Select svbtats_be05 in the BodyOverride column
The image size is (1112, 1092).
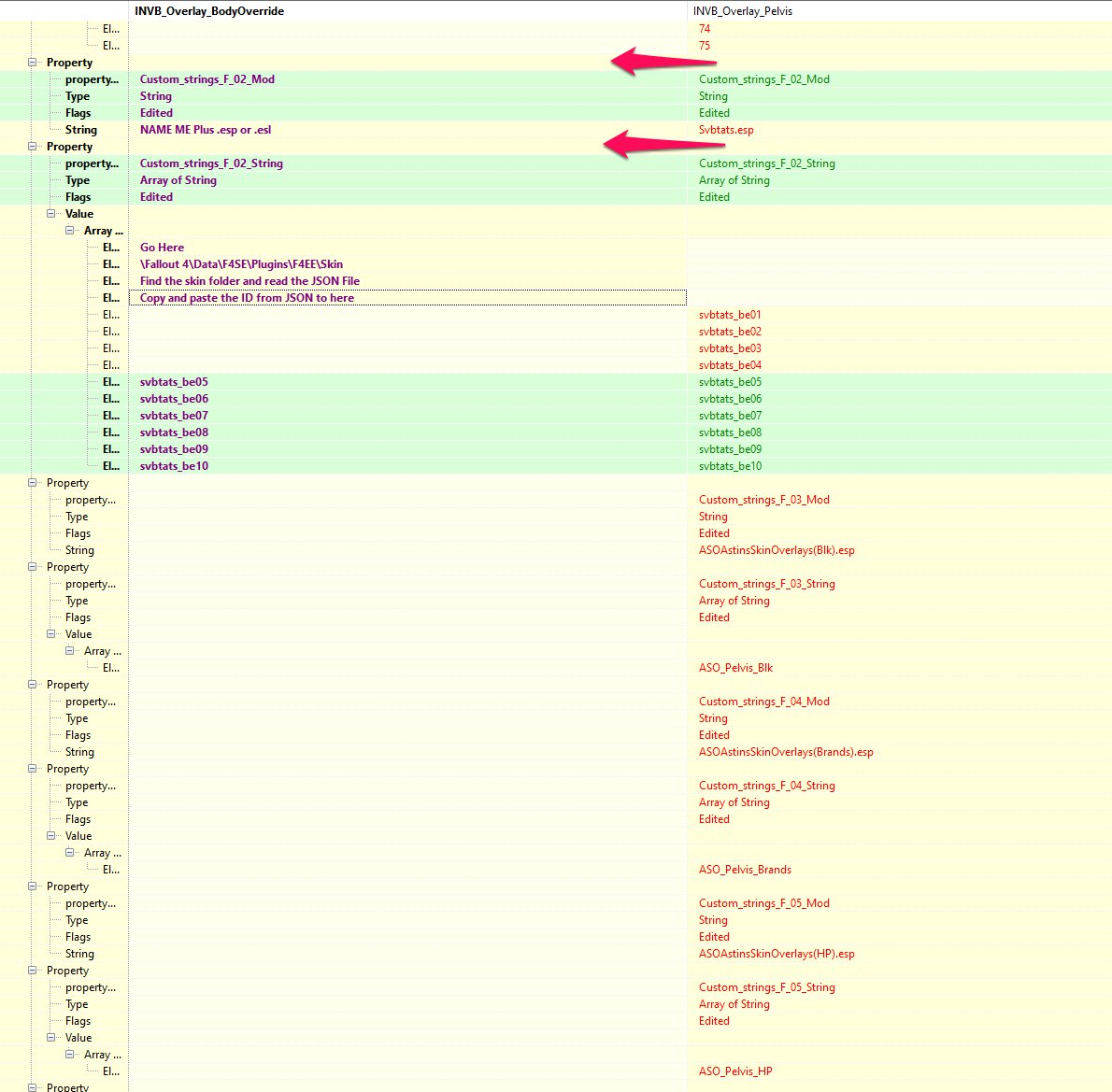pyautogui.click(x=173, y=381)
